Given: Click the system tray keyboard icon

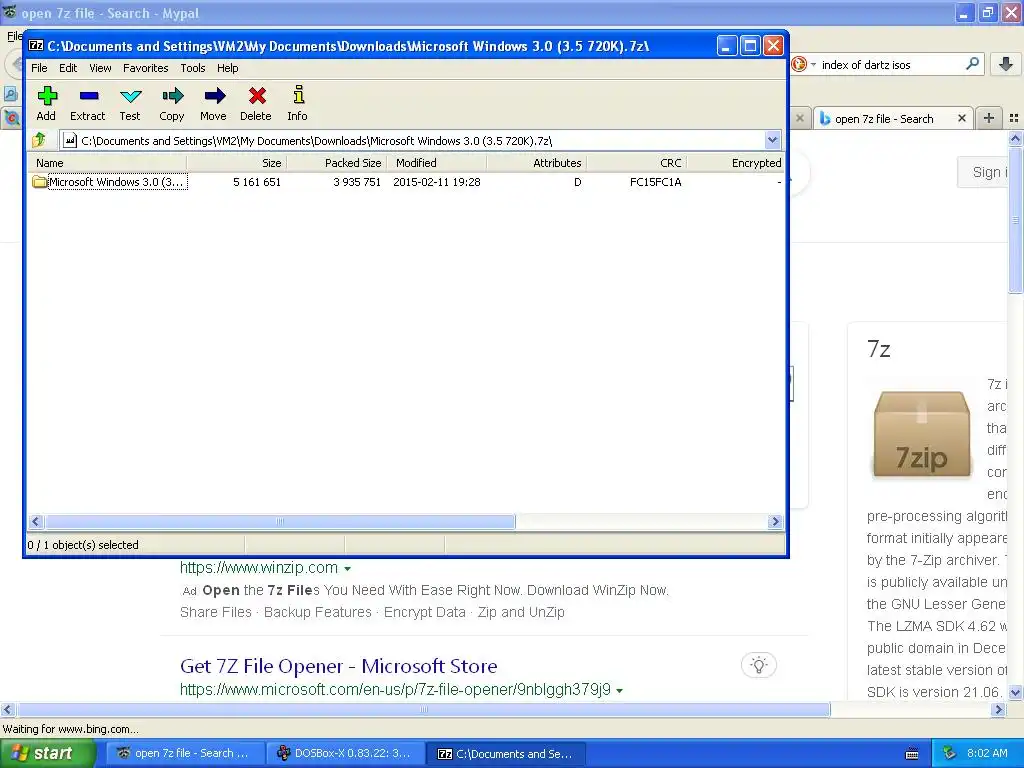Looking at the screenshot, I should point(912,754).
